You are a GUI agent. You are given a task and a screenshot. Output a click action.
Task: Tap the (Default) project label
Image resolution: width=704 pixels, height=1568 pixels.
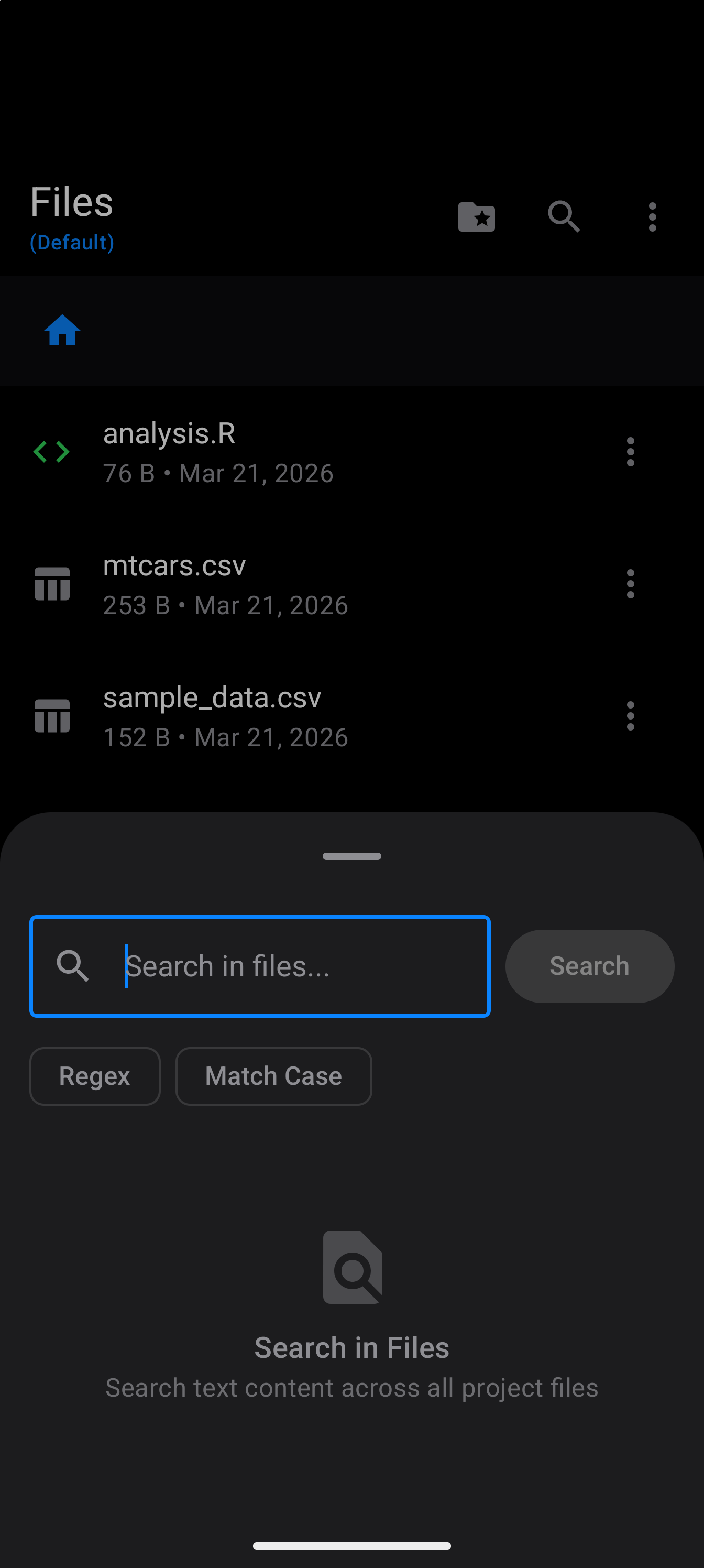72,243
